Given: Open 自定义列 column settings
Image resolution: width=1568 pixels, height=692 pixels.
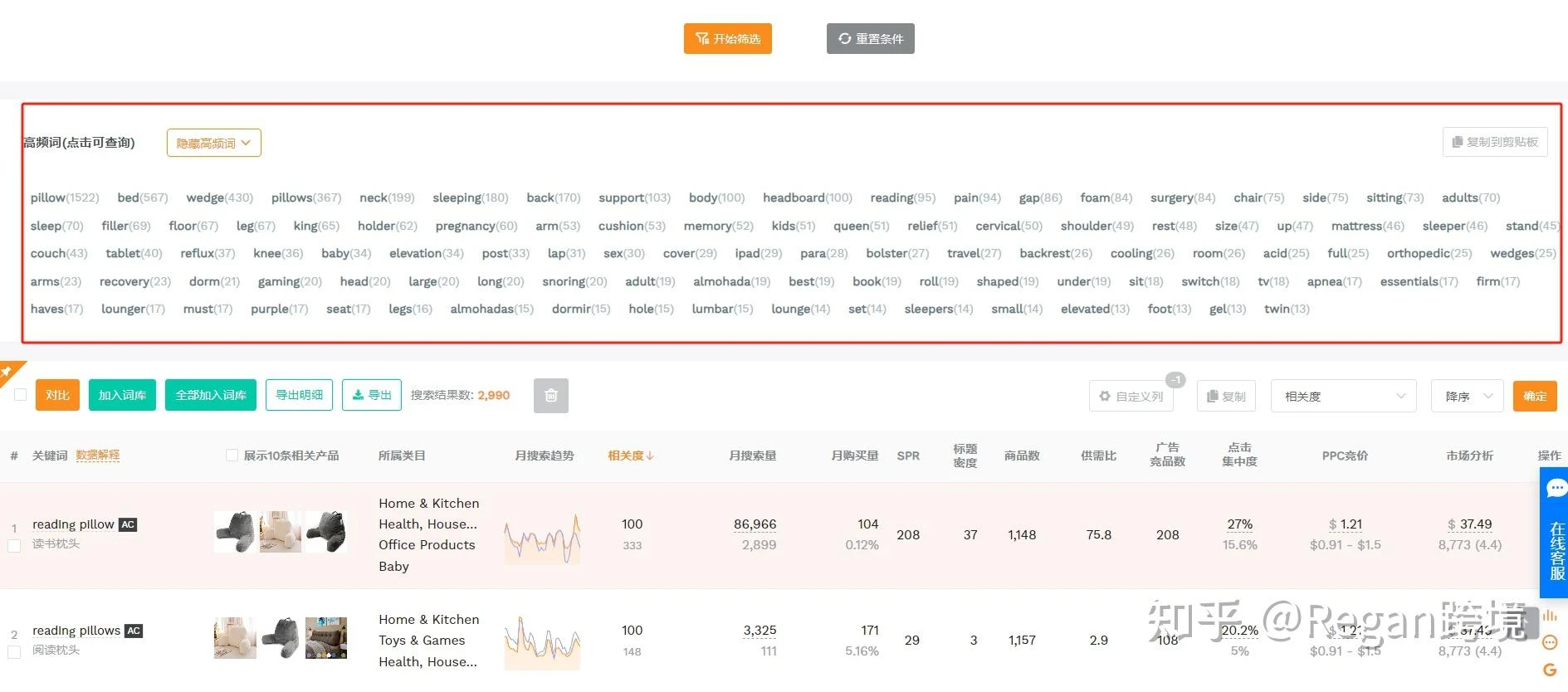Looking at the screenshot, I should coord(1131,397).
